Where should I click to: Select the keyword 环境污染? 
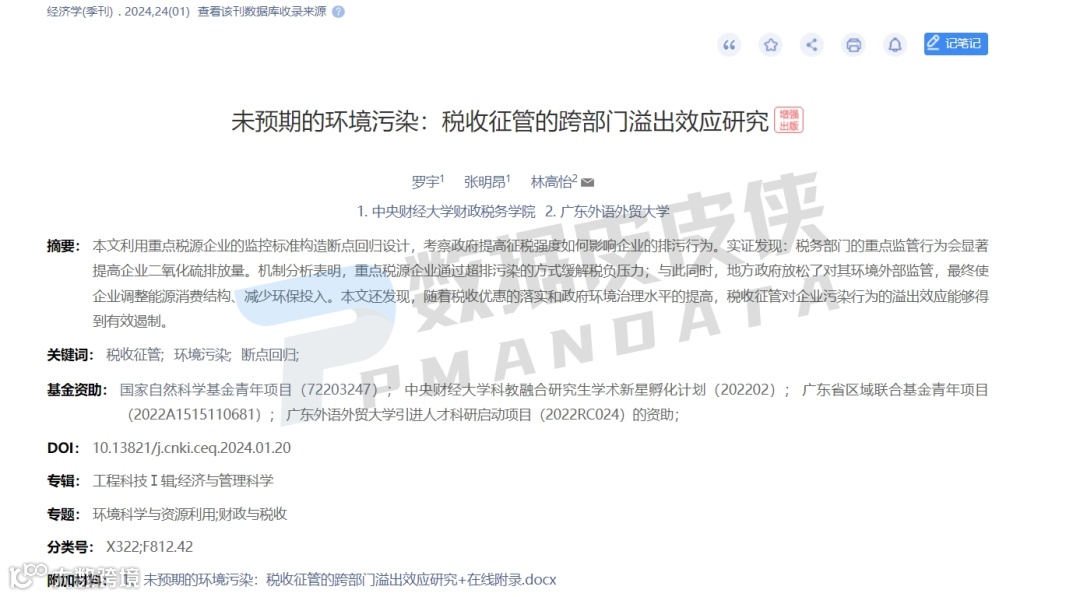(201, 355)
